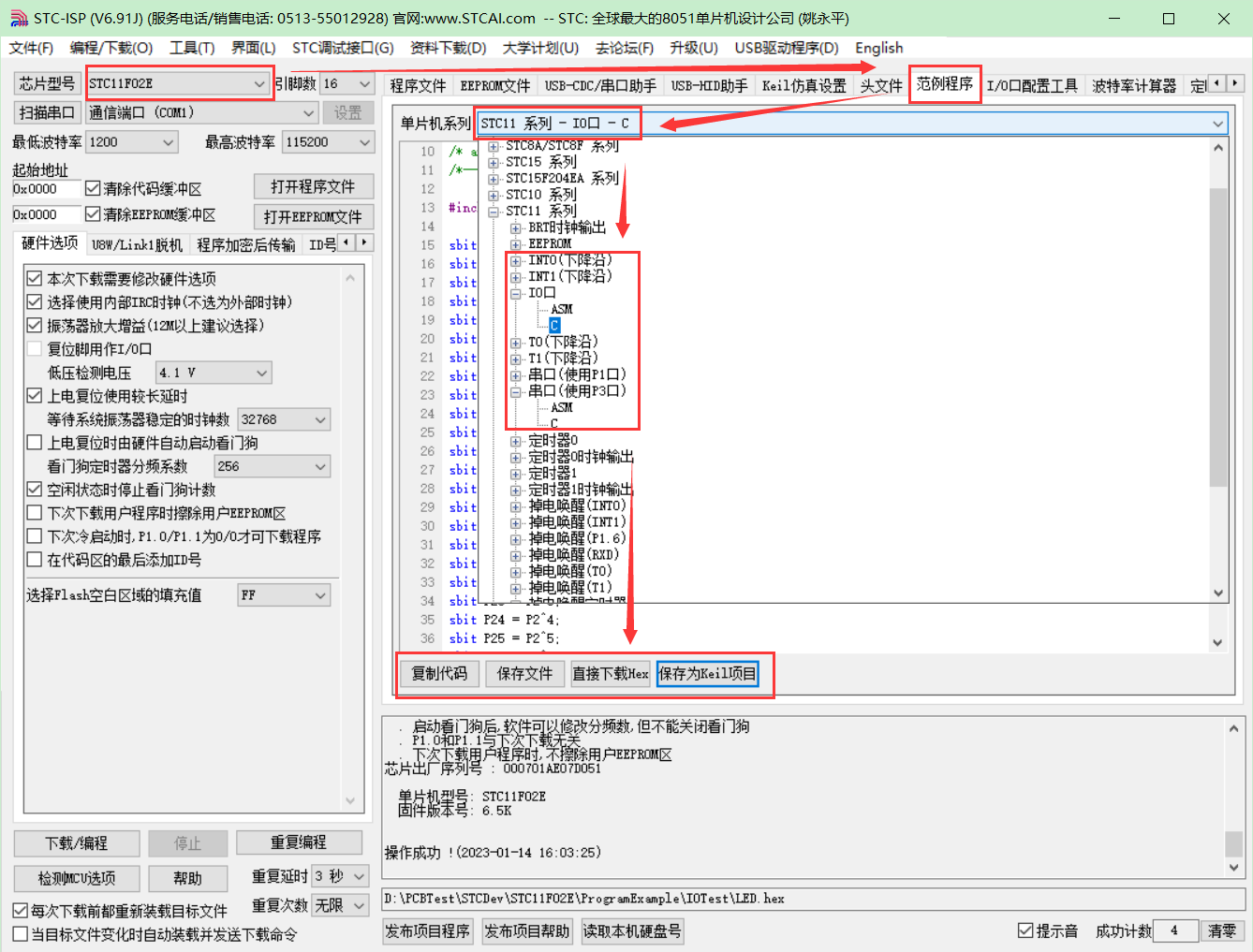1253x952 pixels.
Task: Open the chip model STC11F02E dropdown
Action: pyautogui.click(x=178, y=83)
